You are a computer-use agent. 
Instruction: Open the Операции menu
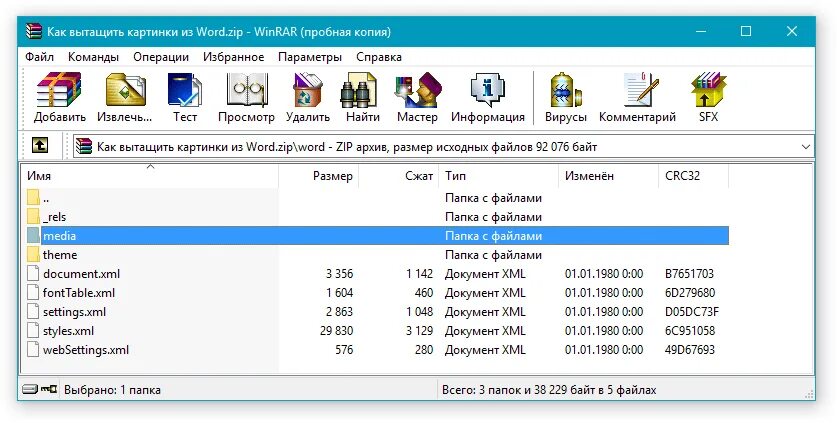tap(161, 57)
